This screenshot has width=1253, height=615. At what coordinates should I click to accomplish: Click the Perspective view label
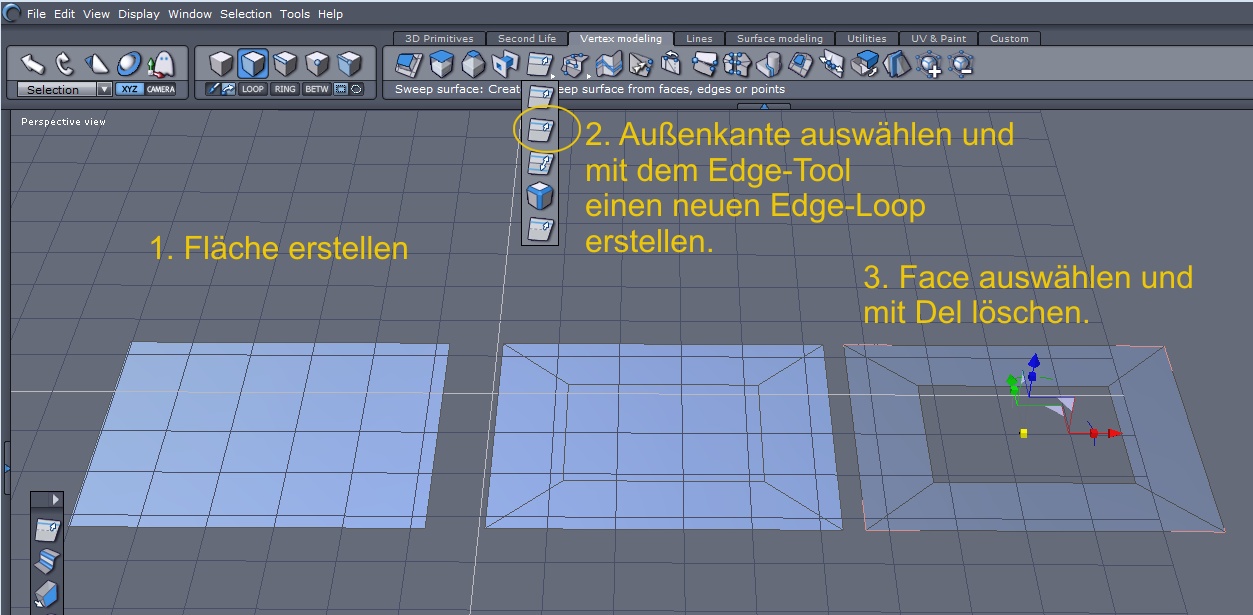tap(64, 122)
